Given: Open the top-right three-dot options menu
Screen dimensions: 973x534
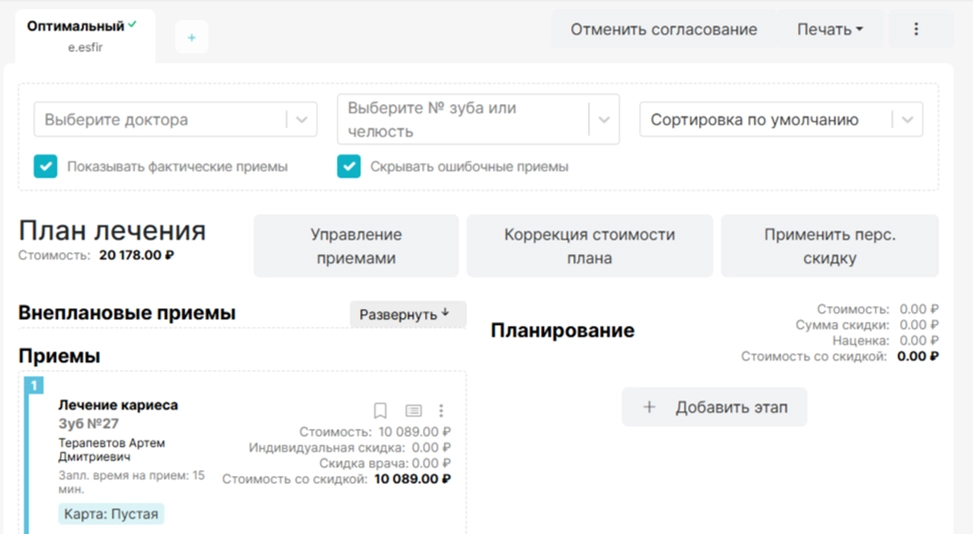Looking at the screenshot, I should point(916,30).
